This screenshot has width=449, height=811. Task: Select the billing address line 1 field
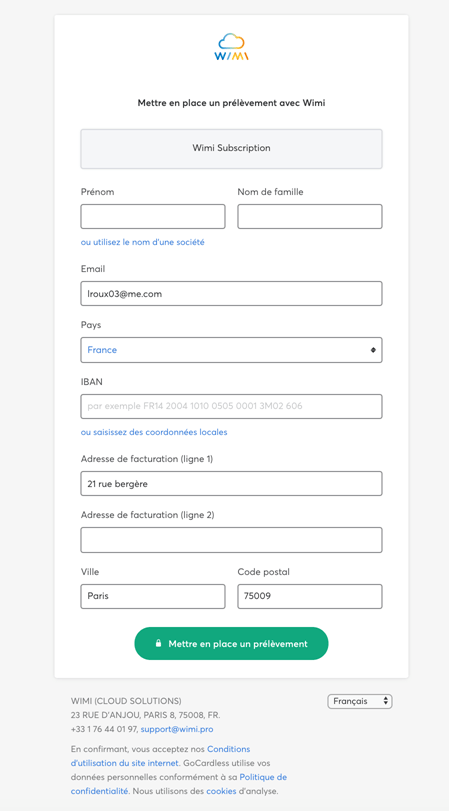click(x=231, y=483)
